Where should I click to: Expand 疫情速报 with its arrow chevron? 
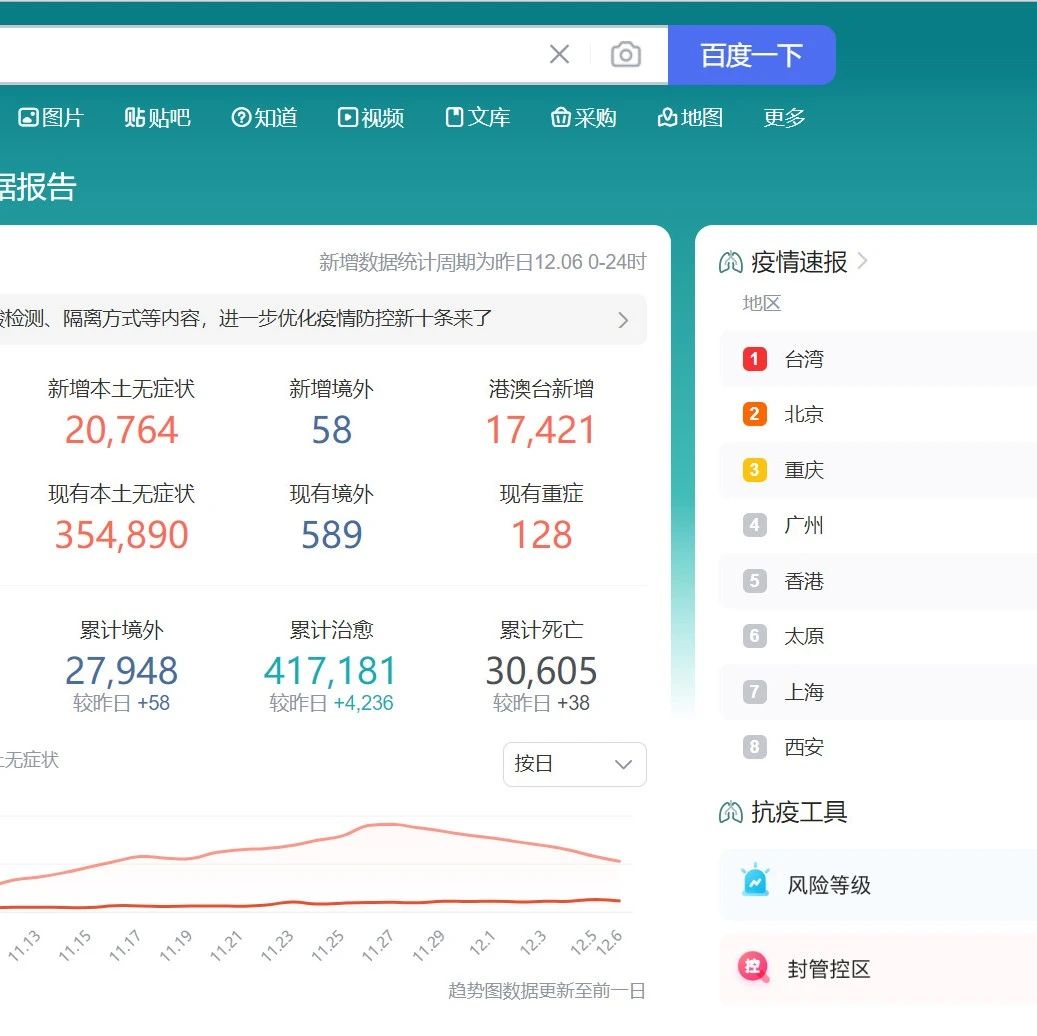click(x=863, y=262)
